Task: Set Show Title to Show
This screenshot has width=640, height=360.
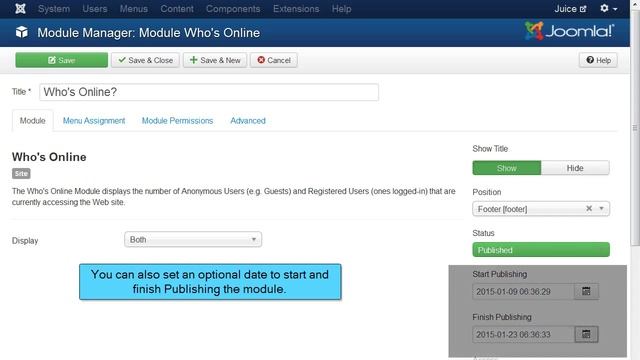Action: pyautogui.click(x=507, y=168)
